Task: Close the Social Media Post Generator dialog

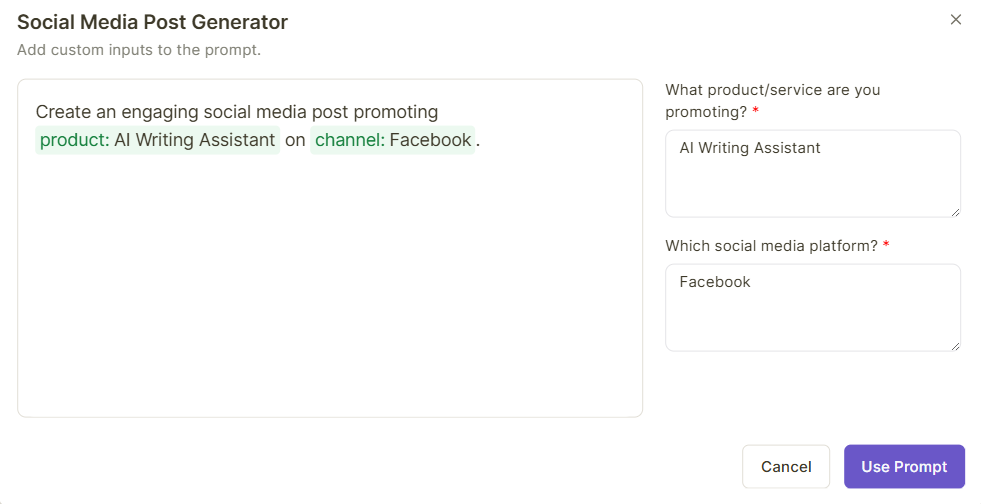Action: [955, 20]
